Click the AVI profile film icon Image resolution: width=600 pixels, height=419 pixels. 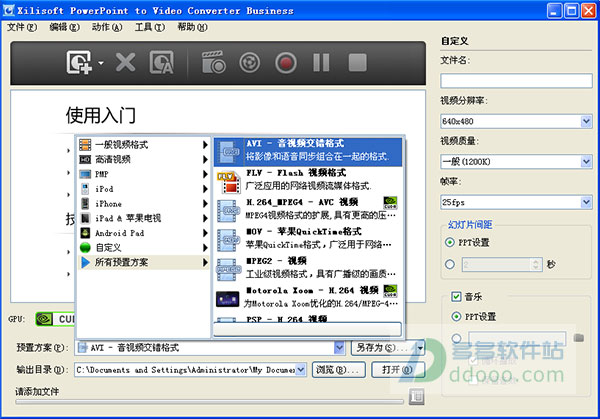pos(228,152)
